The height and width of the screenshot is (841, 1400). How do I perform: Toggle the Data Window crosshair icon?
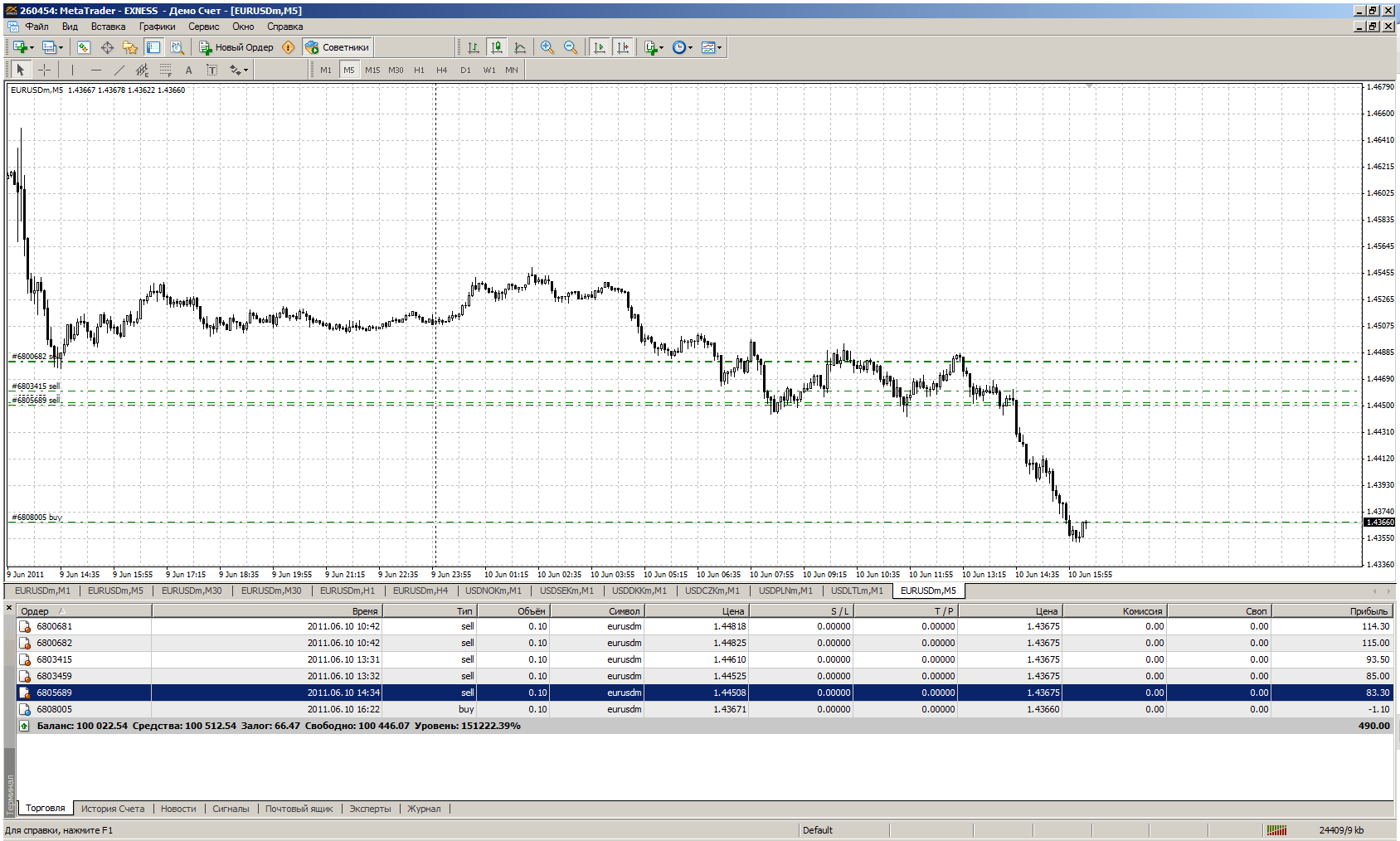(107, 47)
